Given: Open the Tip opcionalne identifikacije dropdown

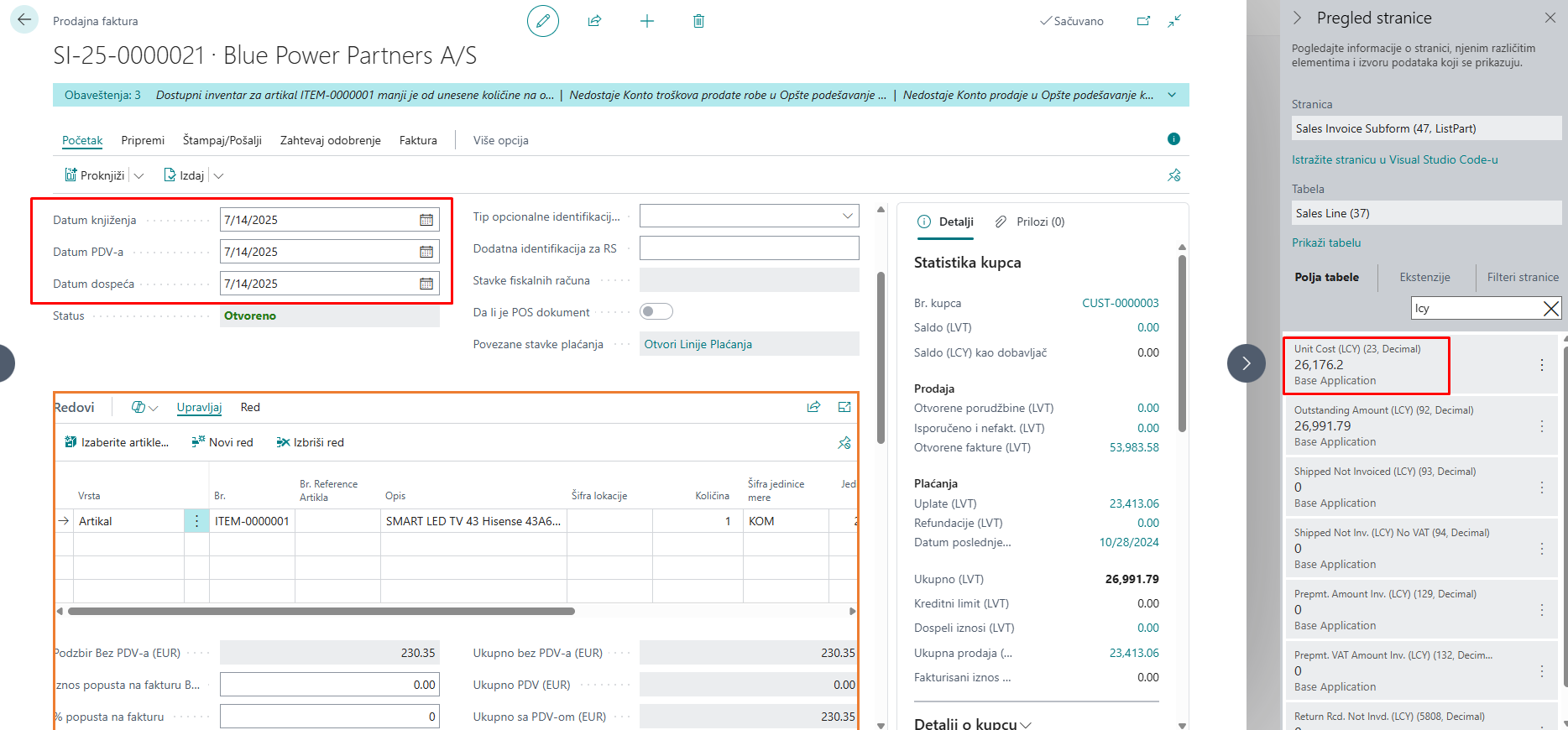Looking at the screenshot, I should coord(847,216).
